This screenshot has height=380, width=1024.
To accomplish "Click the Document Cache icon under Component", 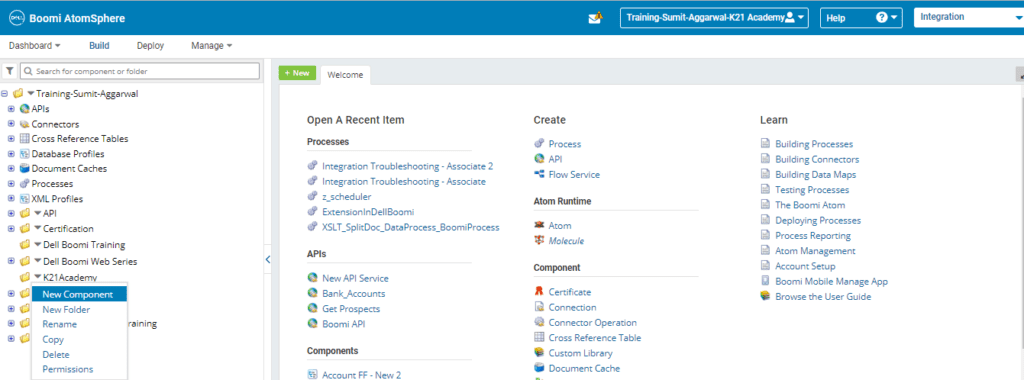I will point(539,368).
